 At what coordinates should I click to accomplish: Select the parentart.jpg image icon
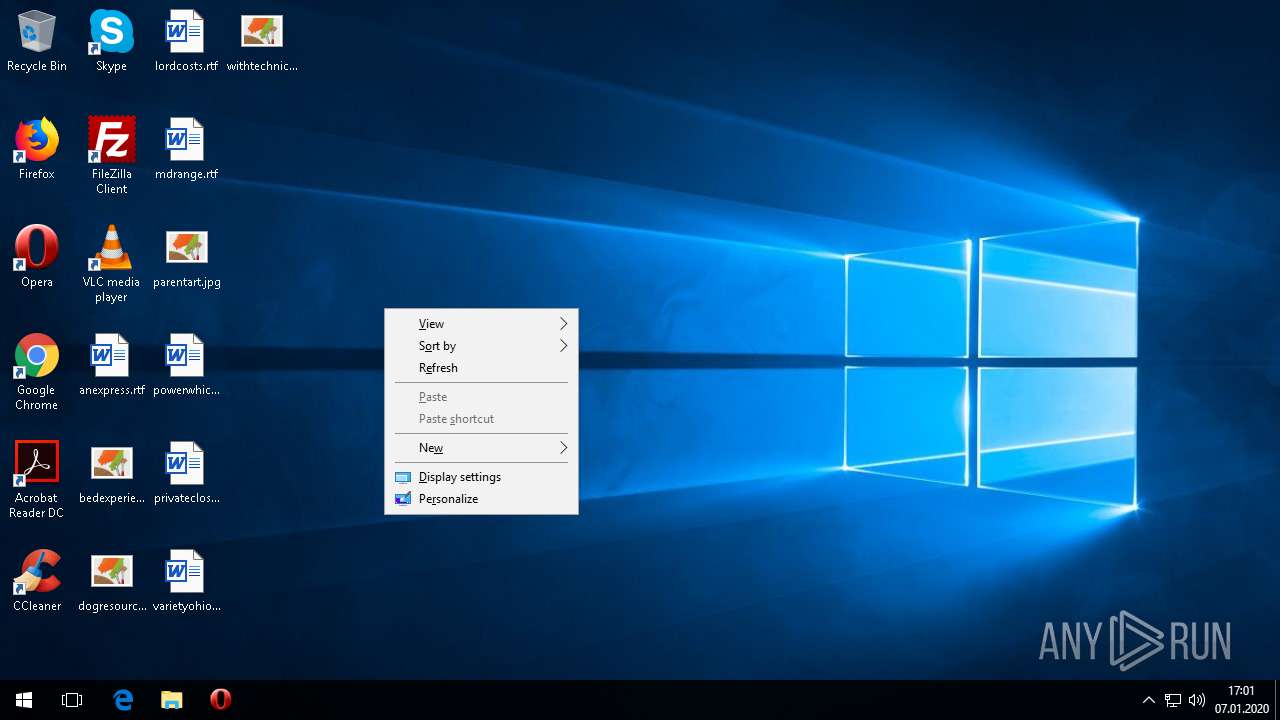(x=186, y=258)
